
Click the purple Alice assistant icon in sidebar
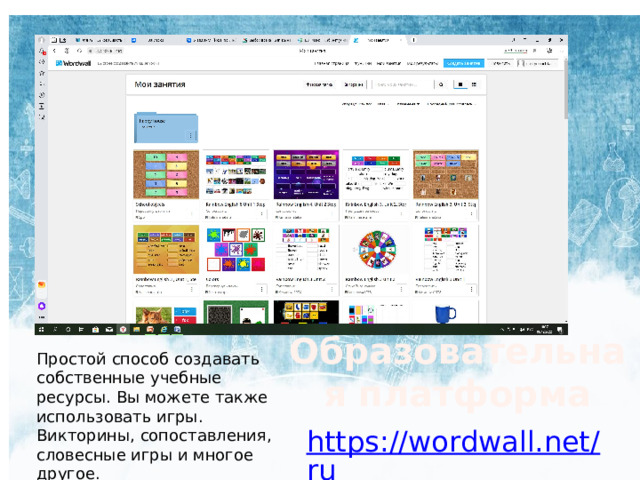click(x=42, y=306)
